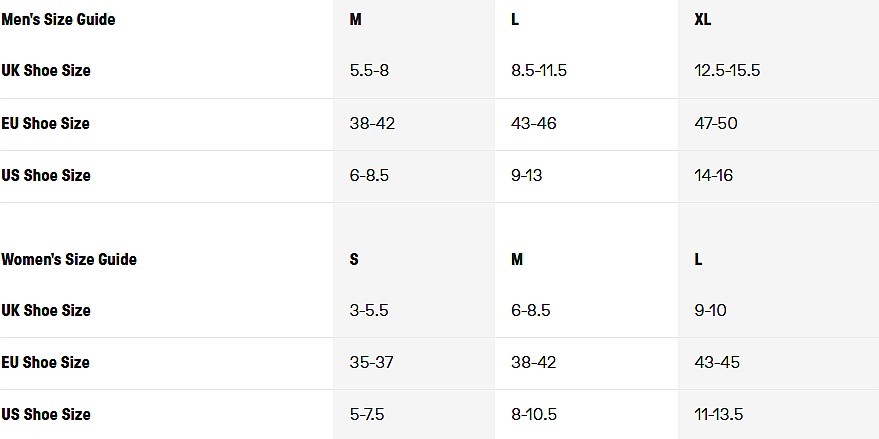
Task: Click the men's UK size 8.5-11.5 cell
Action: point(539,71)
